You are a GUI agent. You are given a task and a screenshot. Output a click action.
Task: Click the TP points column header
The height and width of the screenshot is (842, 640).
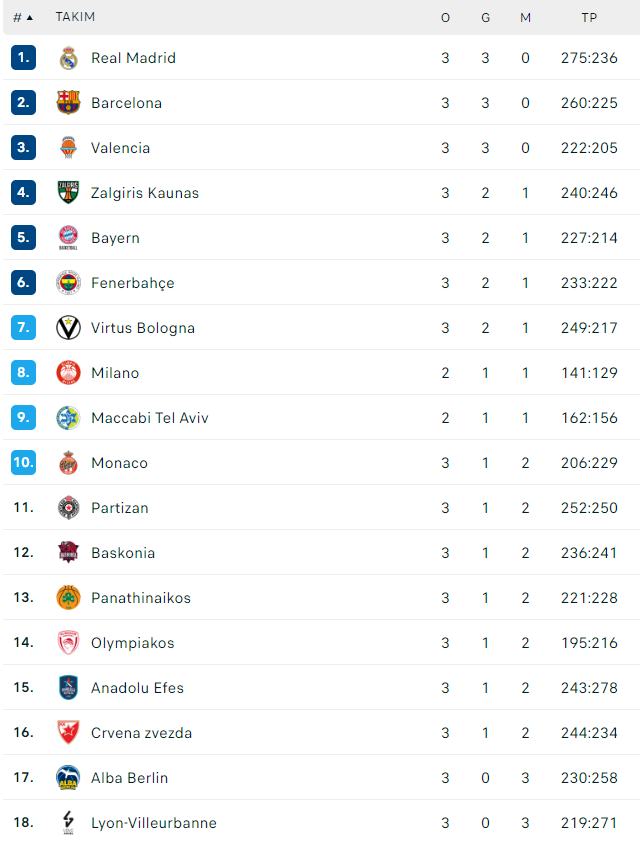coord(589,18)
